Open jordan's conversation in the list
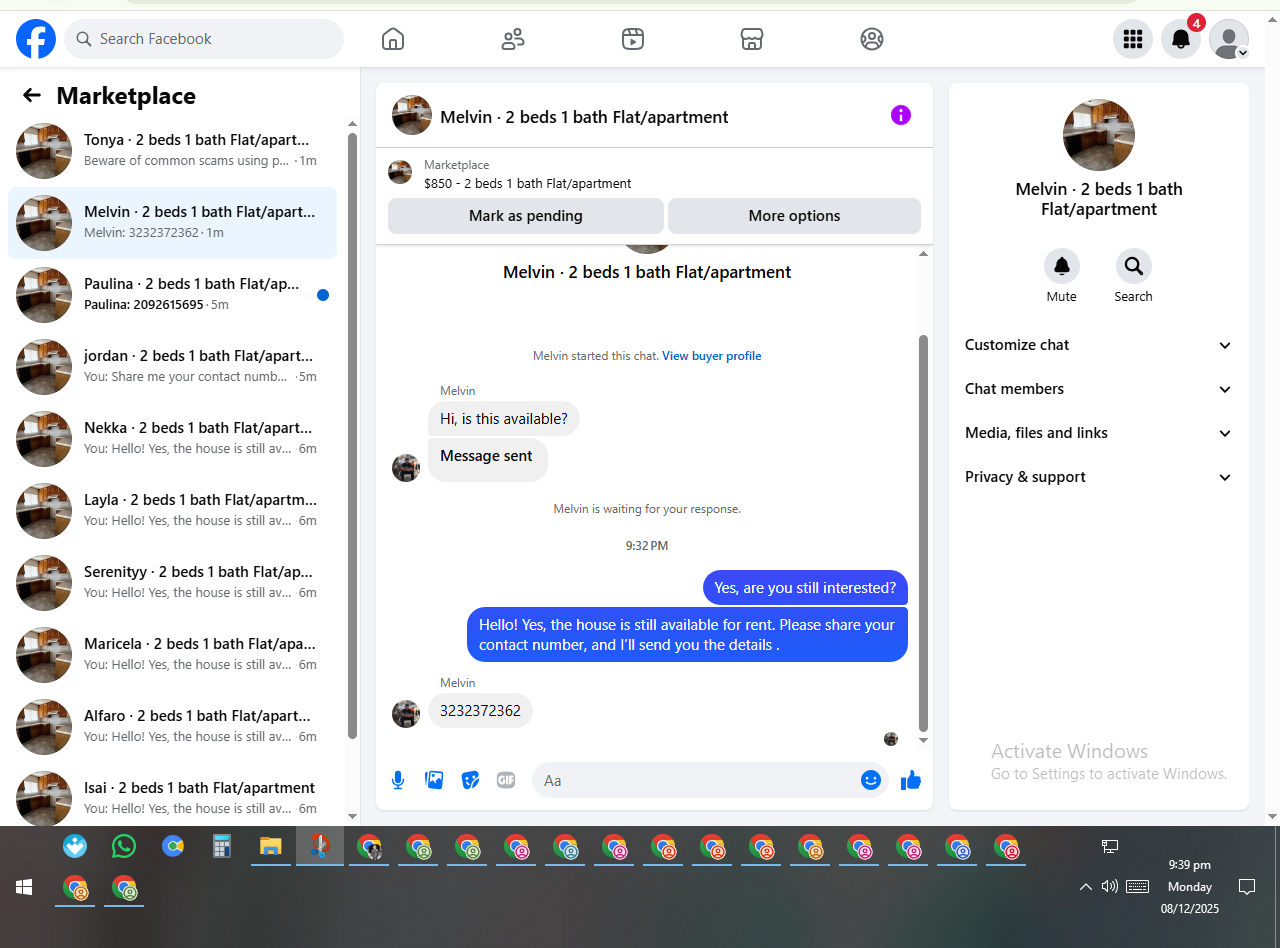 [173, 367]
